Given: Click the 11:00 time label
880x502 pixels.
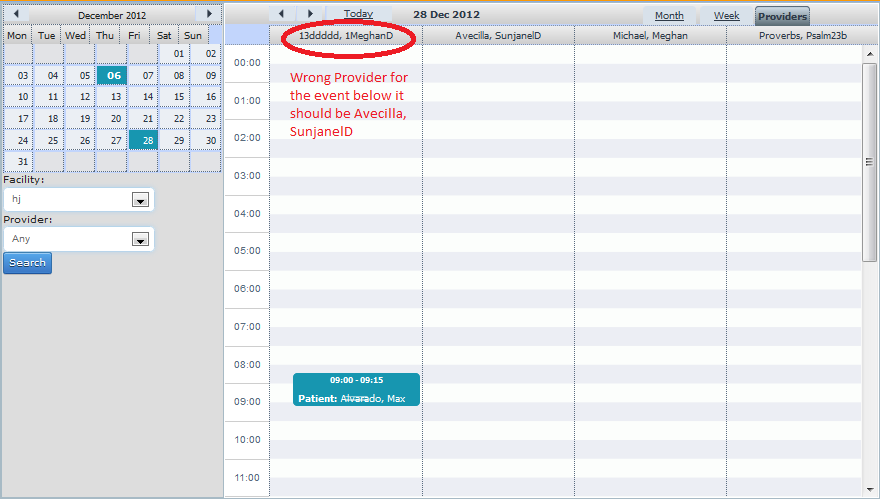Looking at the screenshot, I should coord(247,478).
